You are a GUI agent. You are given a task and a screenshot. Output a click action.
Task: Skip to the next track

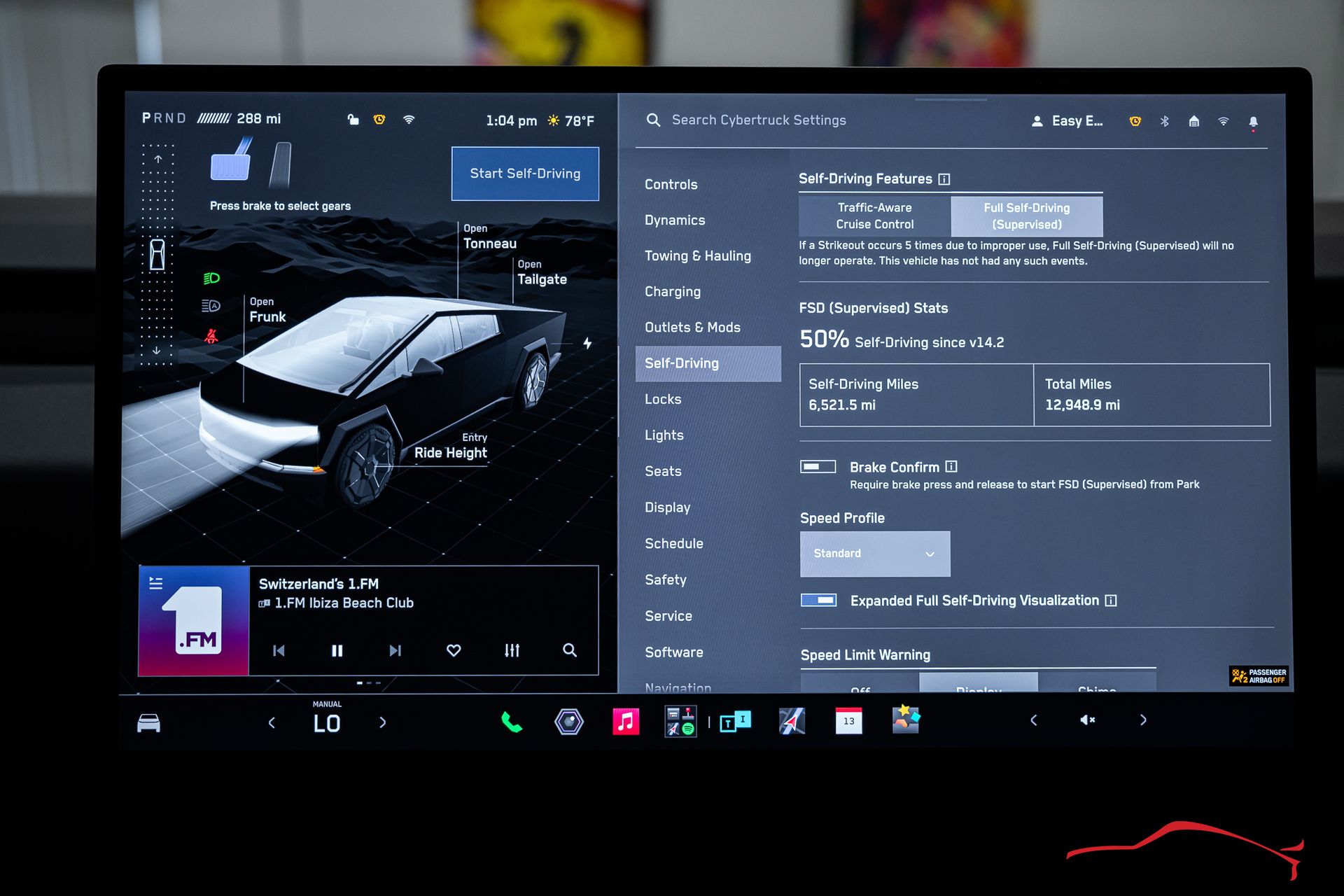[395, 650]
